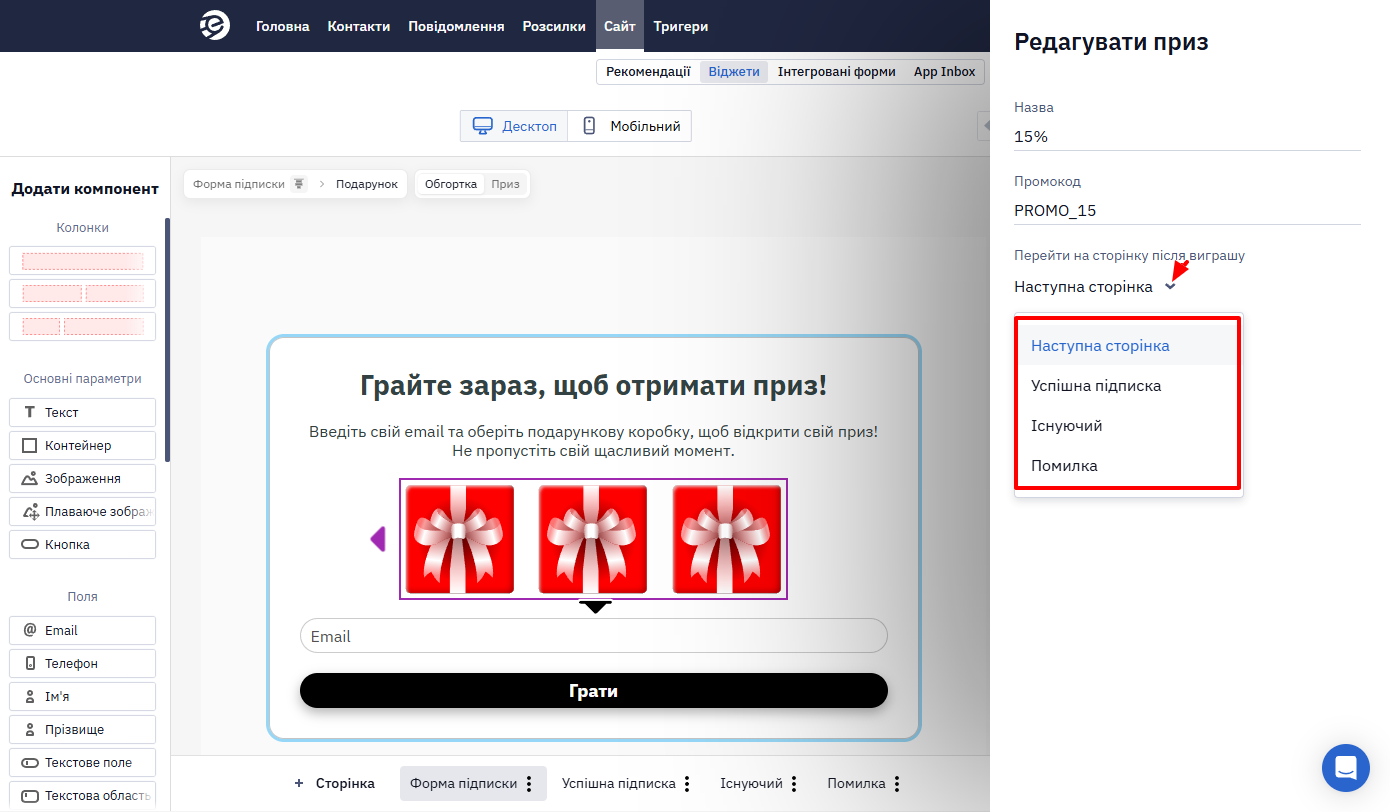Screen dimensions: 1390x812
Task: Add an Email field component
Action: (83, 630)
